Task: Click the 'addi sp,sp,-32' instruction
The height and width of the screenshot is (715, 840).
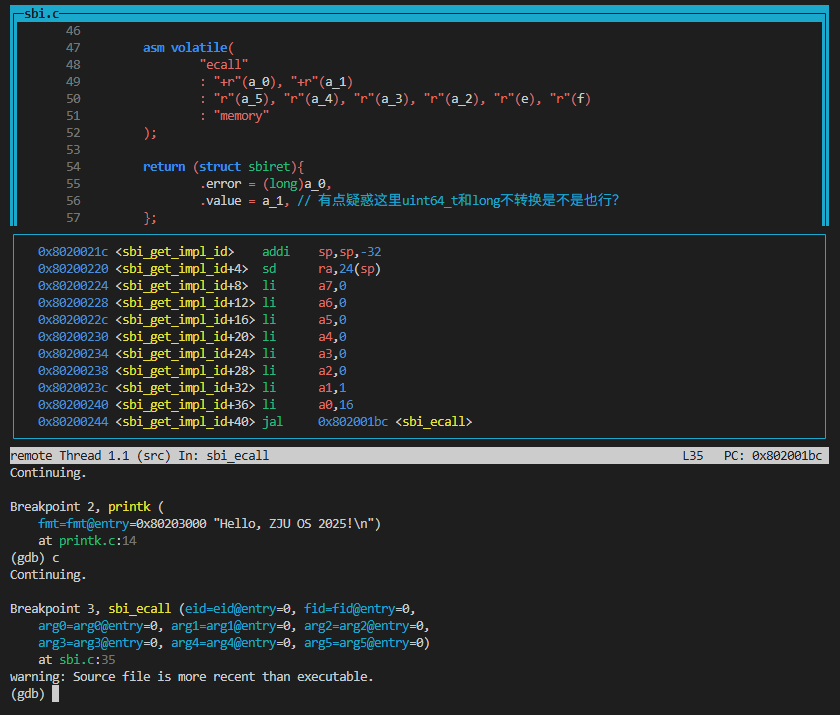Action: click(x=321, y=252)
